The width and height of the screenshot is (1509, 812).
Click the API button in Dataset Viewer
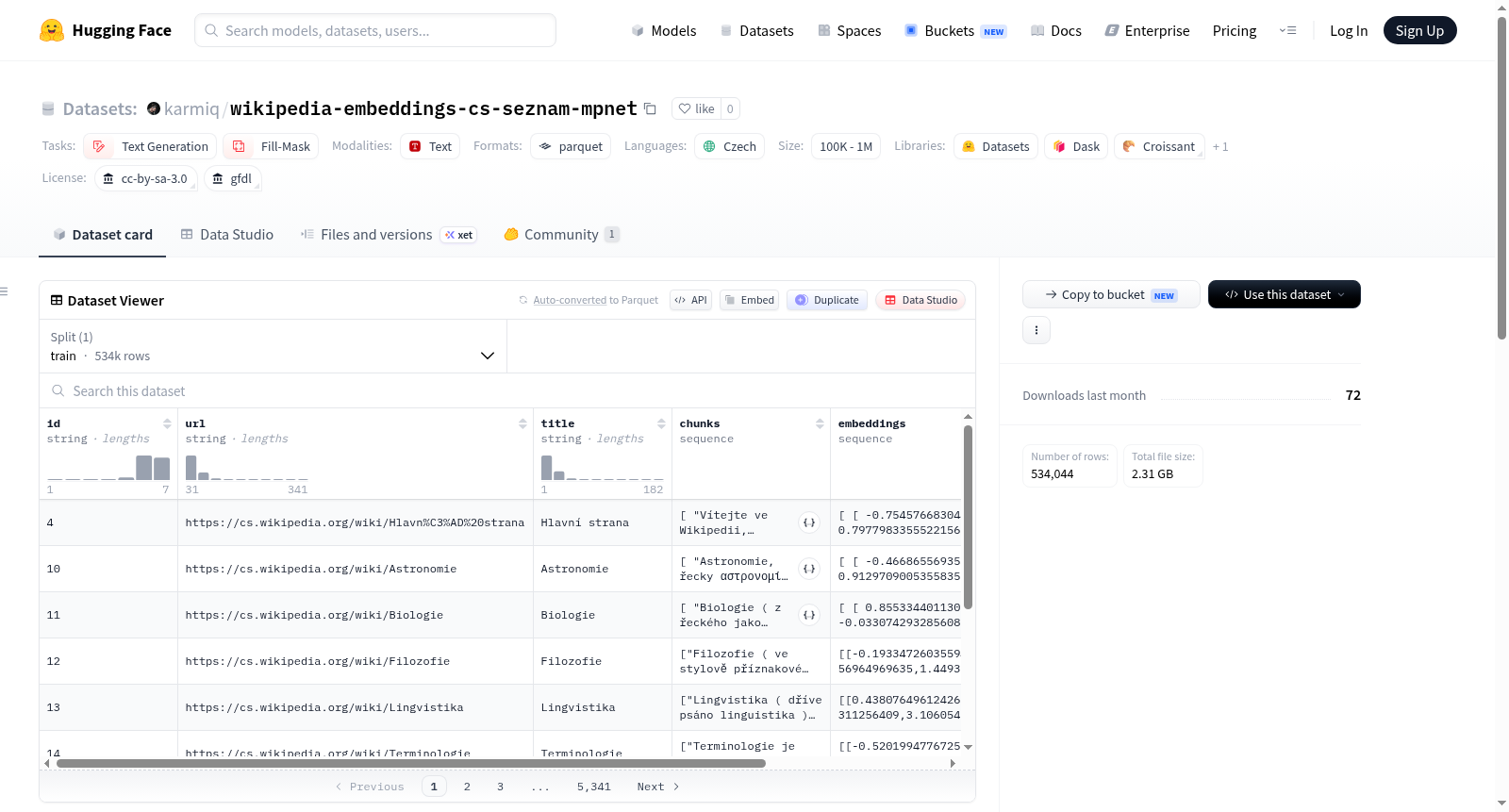(690, 300)
